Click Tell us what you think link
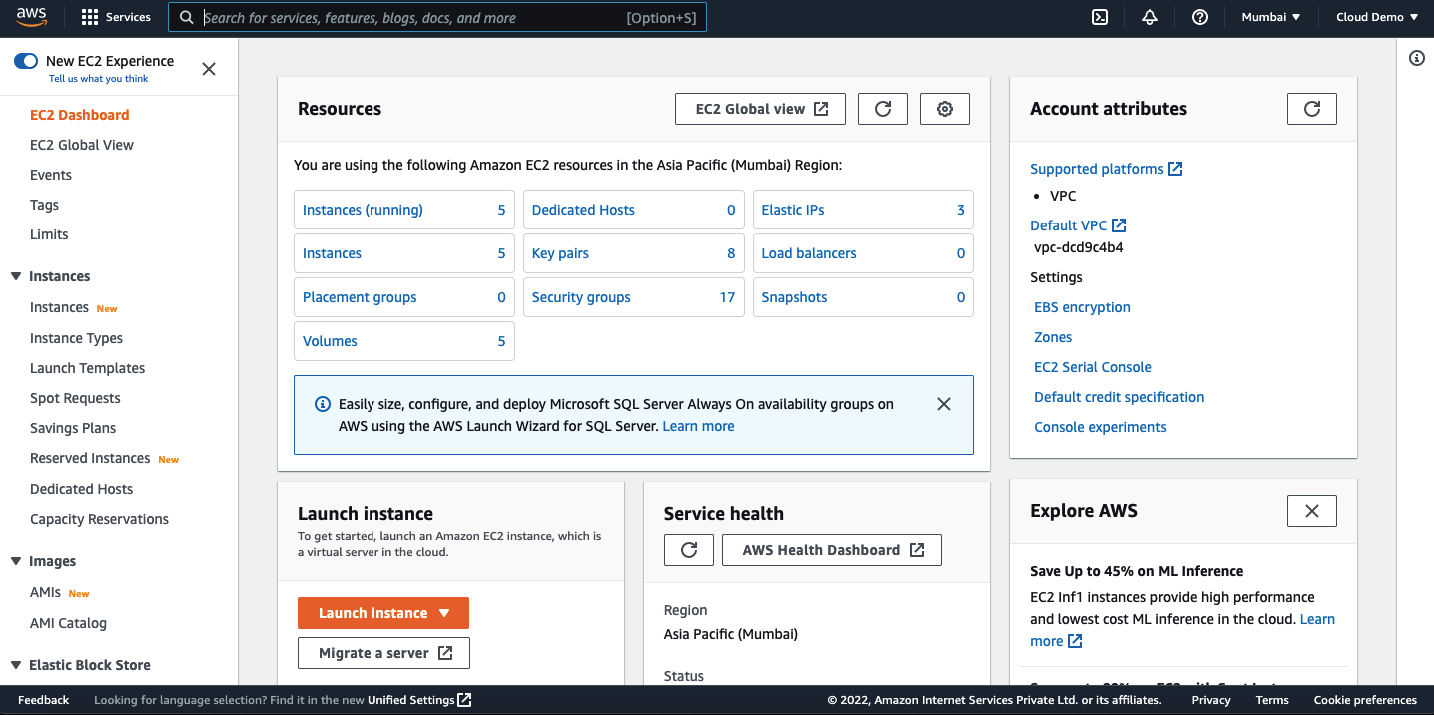The width and height of the screenshot is (1434, 715). click(x=99, y=79)
